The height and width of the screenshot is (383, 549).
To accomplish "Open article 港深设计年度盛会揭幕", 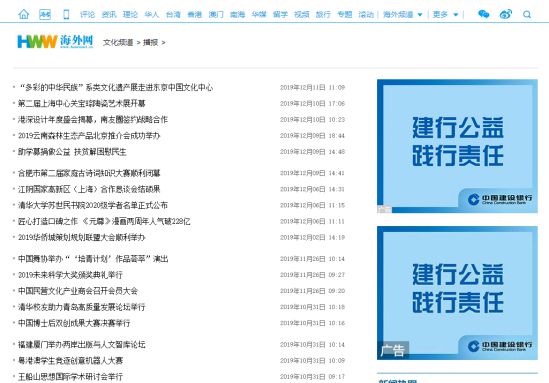I will 93,119.
